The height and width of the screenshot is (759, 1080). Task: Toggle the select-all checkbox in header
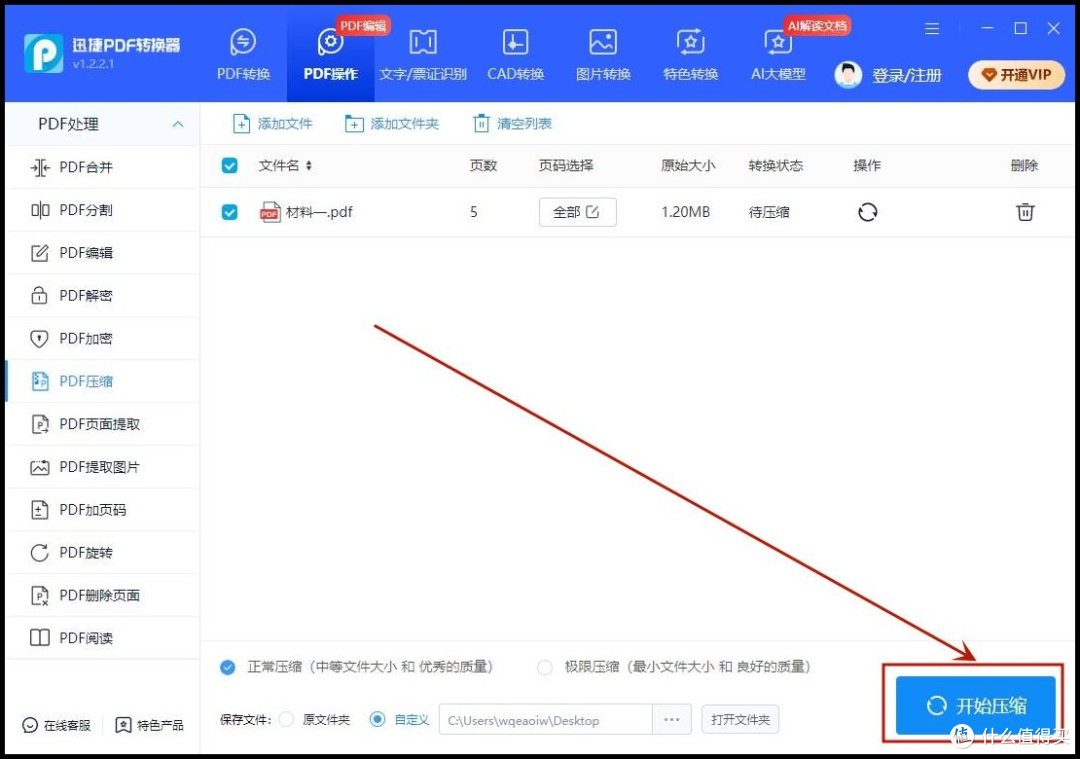pyautogui.click(x=229, y=165)
